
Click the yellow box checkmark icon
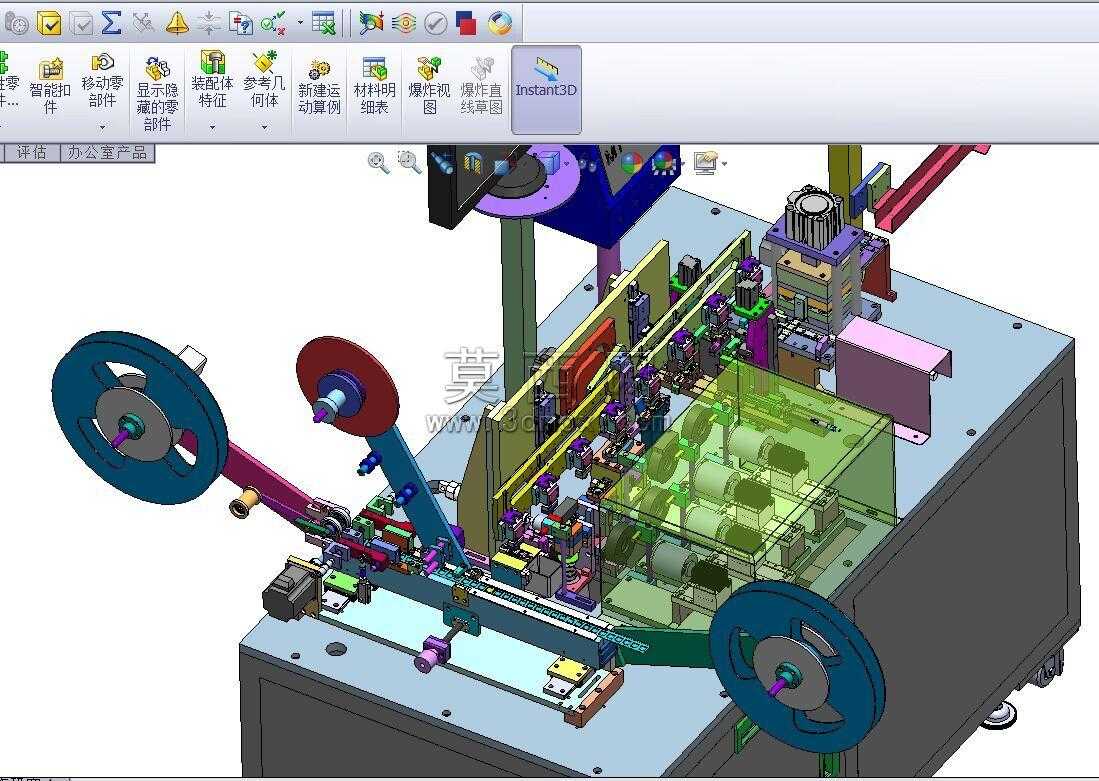coord(48,24)
